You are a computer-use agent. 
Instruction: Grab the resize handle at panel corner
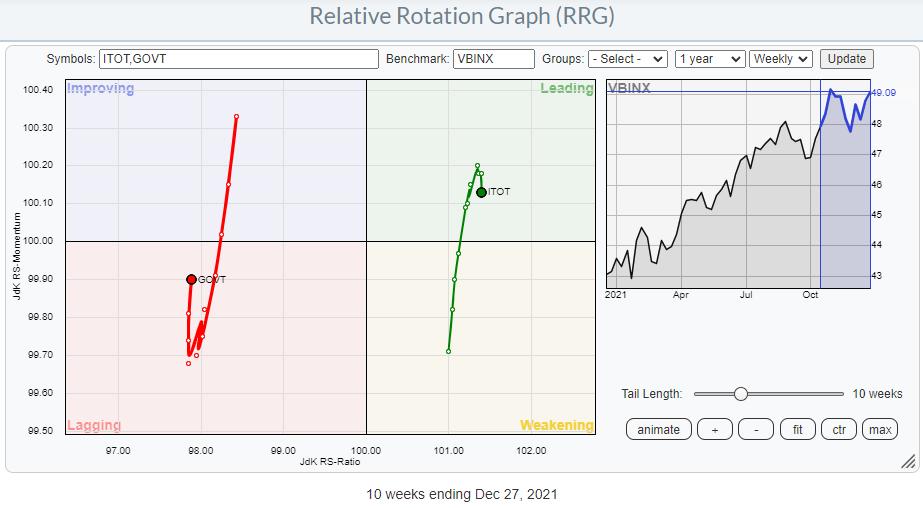(x=908, y=461)
